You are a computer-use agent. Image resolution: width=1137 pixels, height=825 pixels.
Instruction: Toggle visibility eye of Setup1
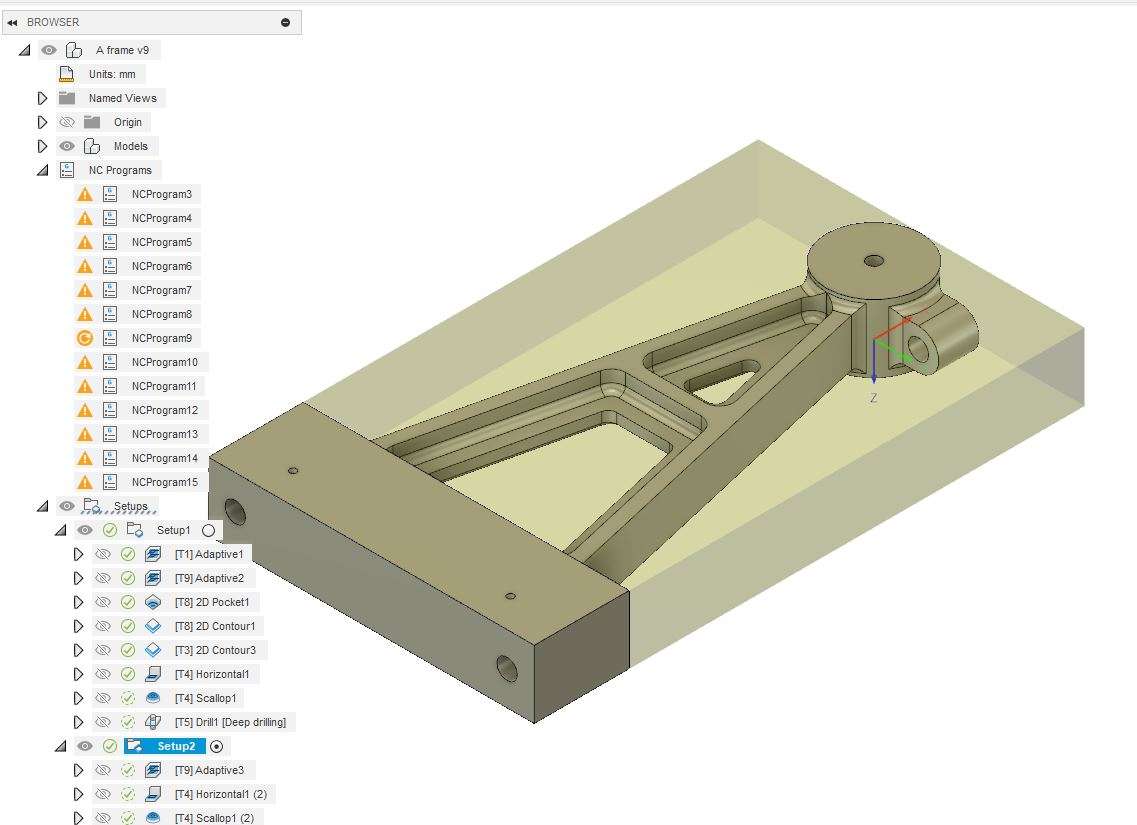point(85,530)
